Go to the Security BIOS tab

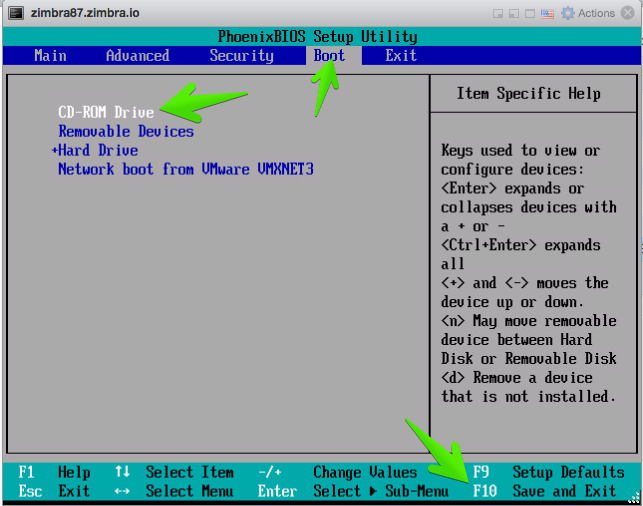point(241,56)
